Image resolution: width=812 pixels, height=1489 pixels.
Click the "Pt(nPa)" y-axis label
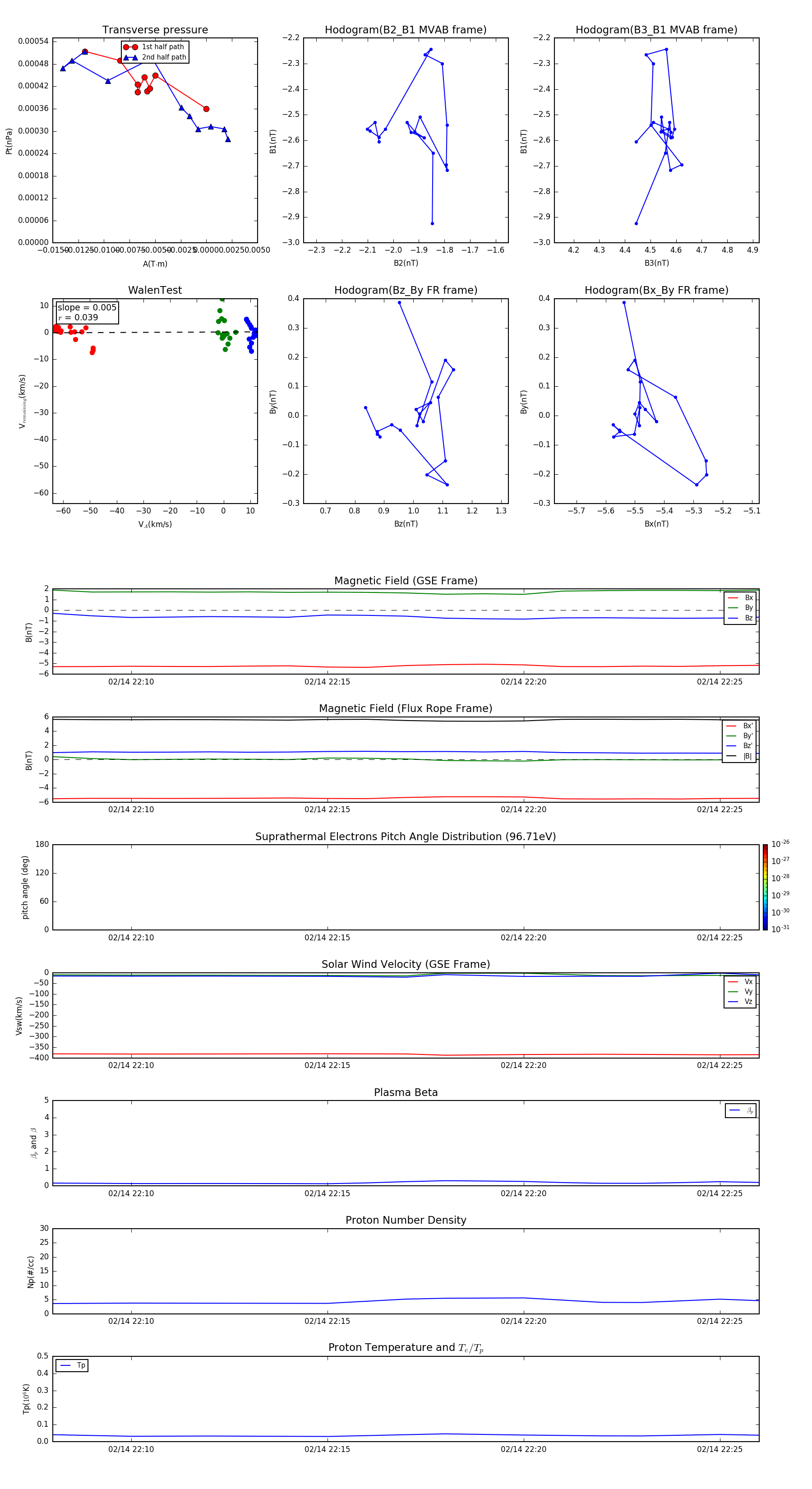click(x=9, y=141)
